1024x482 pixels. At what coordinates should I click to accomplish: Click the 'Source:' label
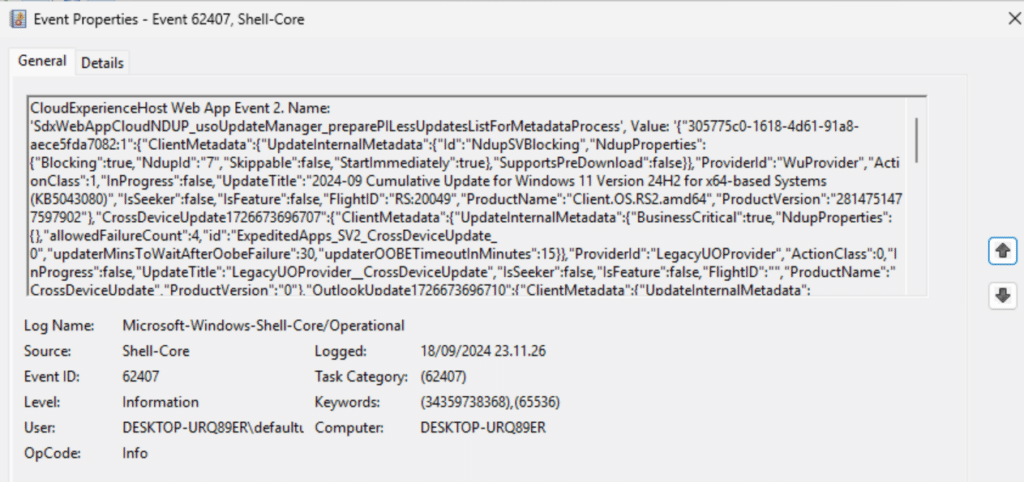pyautogui.click(x=46, y=351)
